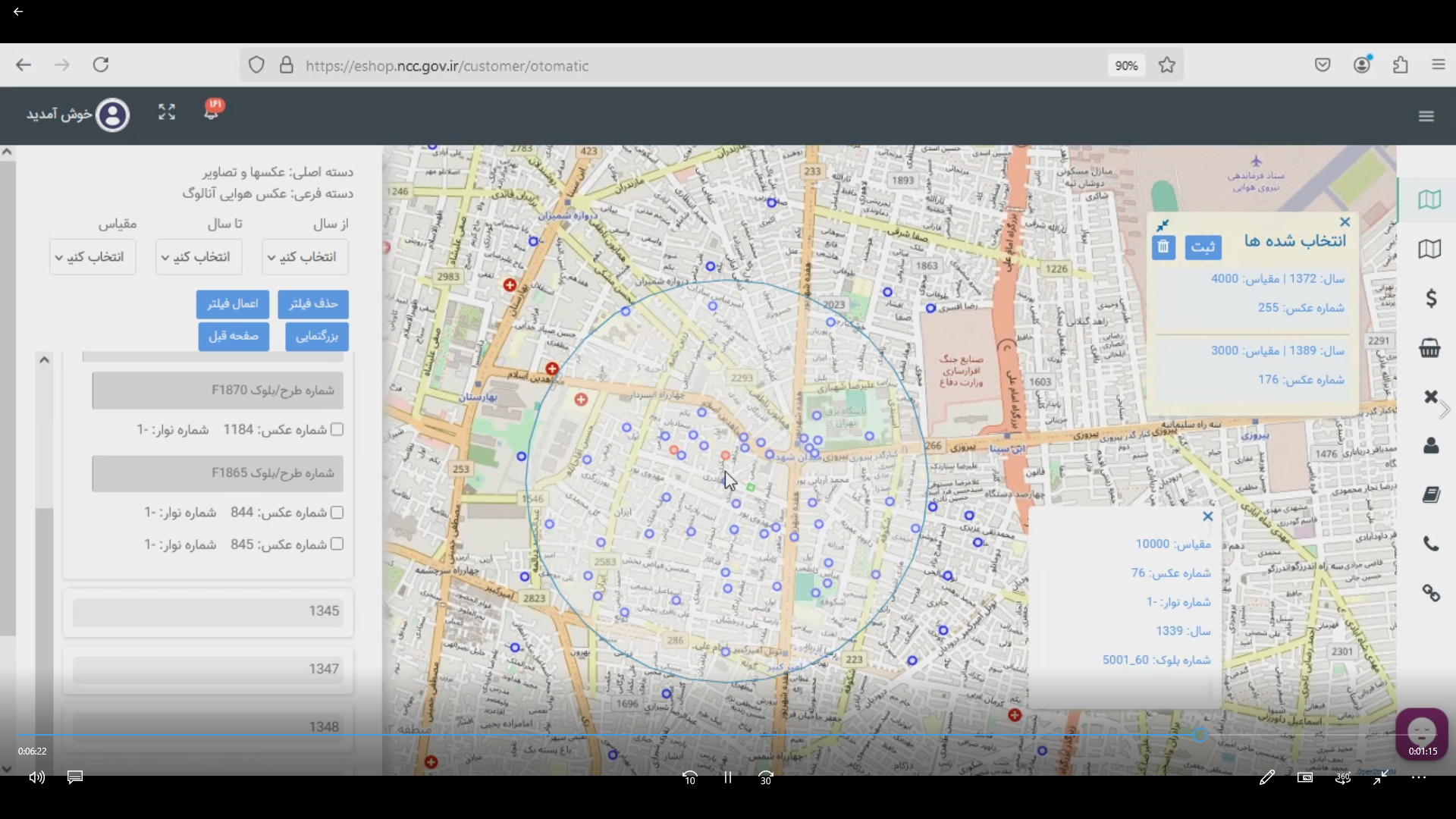Screen dimensions: 1456x819
Task: Select block header F1870
Action: pyautogui.click(x=218, y=390)
